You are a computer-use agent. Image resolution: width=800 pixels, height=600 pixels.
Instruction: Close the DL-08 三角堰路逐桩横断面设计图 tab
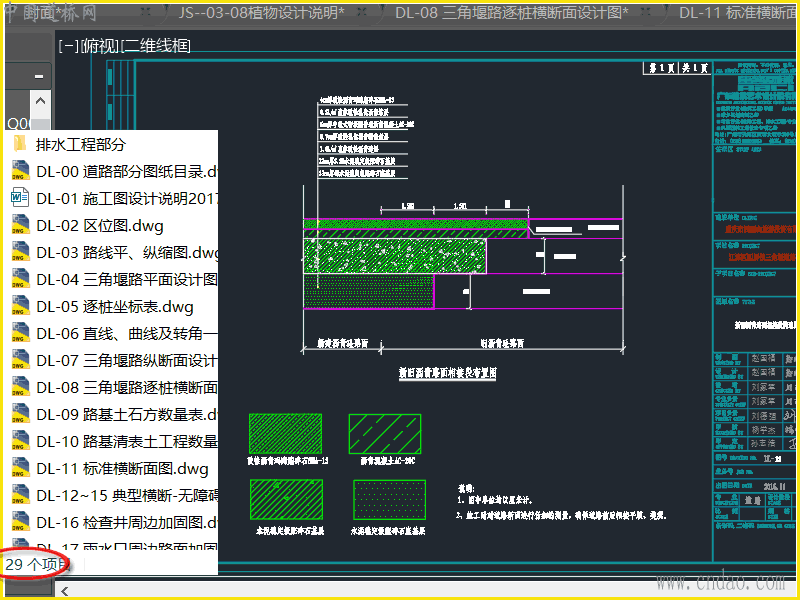point(645,12)
